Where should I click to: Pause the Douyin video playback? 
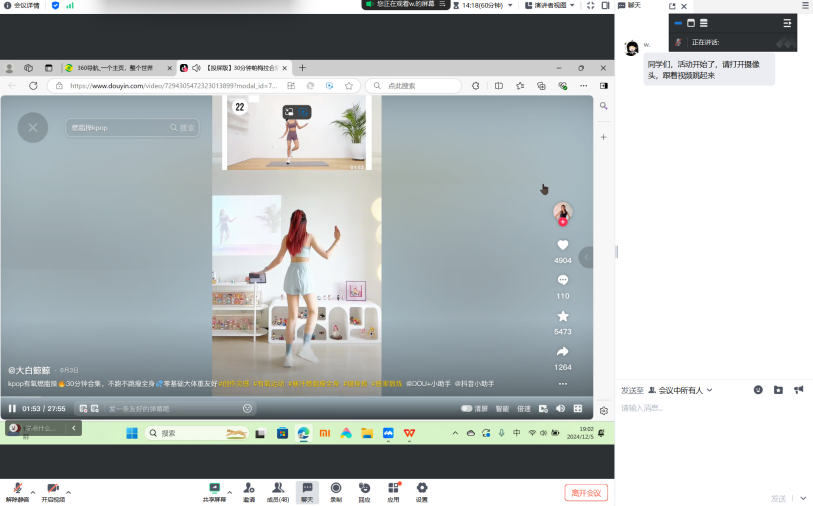[x=12, y=408]
